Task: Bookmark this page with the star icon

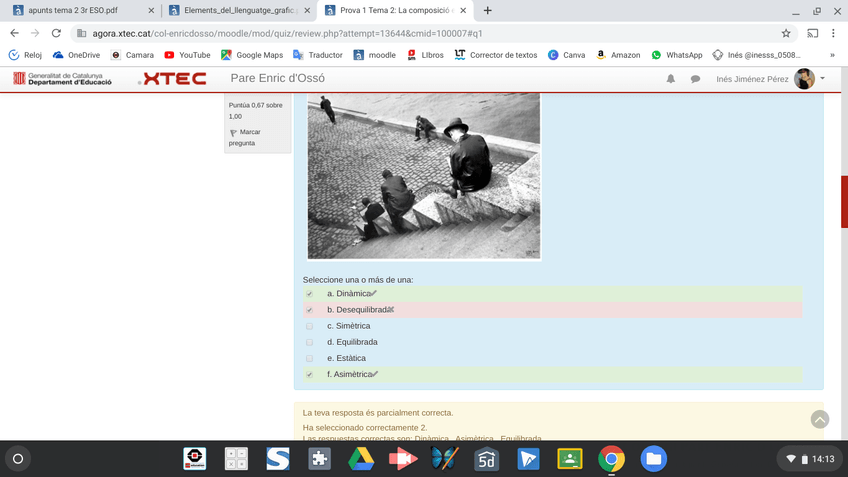Action: click(x=786, y=33)
